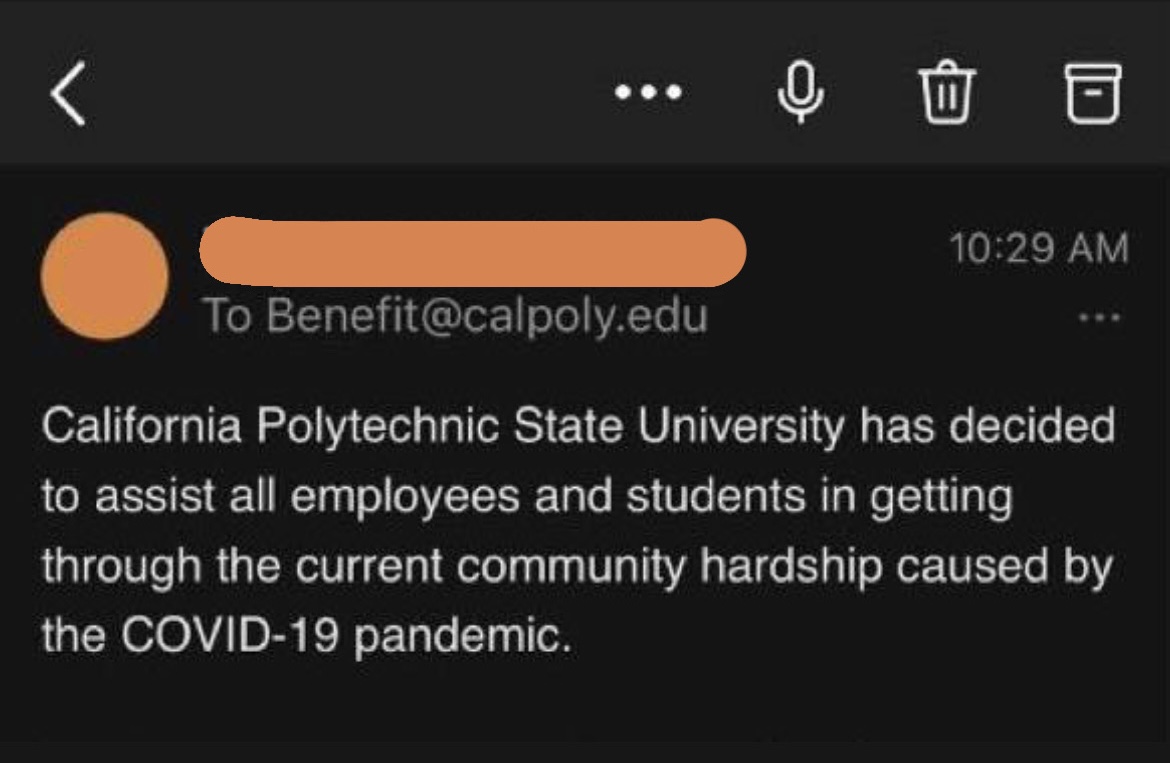Click "COVID-19" in the last line
The image size is (1170, 763).
(233, 636)
